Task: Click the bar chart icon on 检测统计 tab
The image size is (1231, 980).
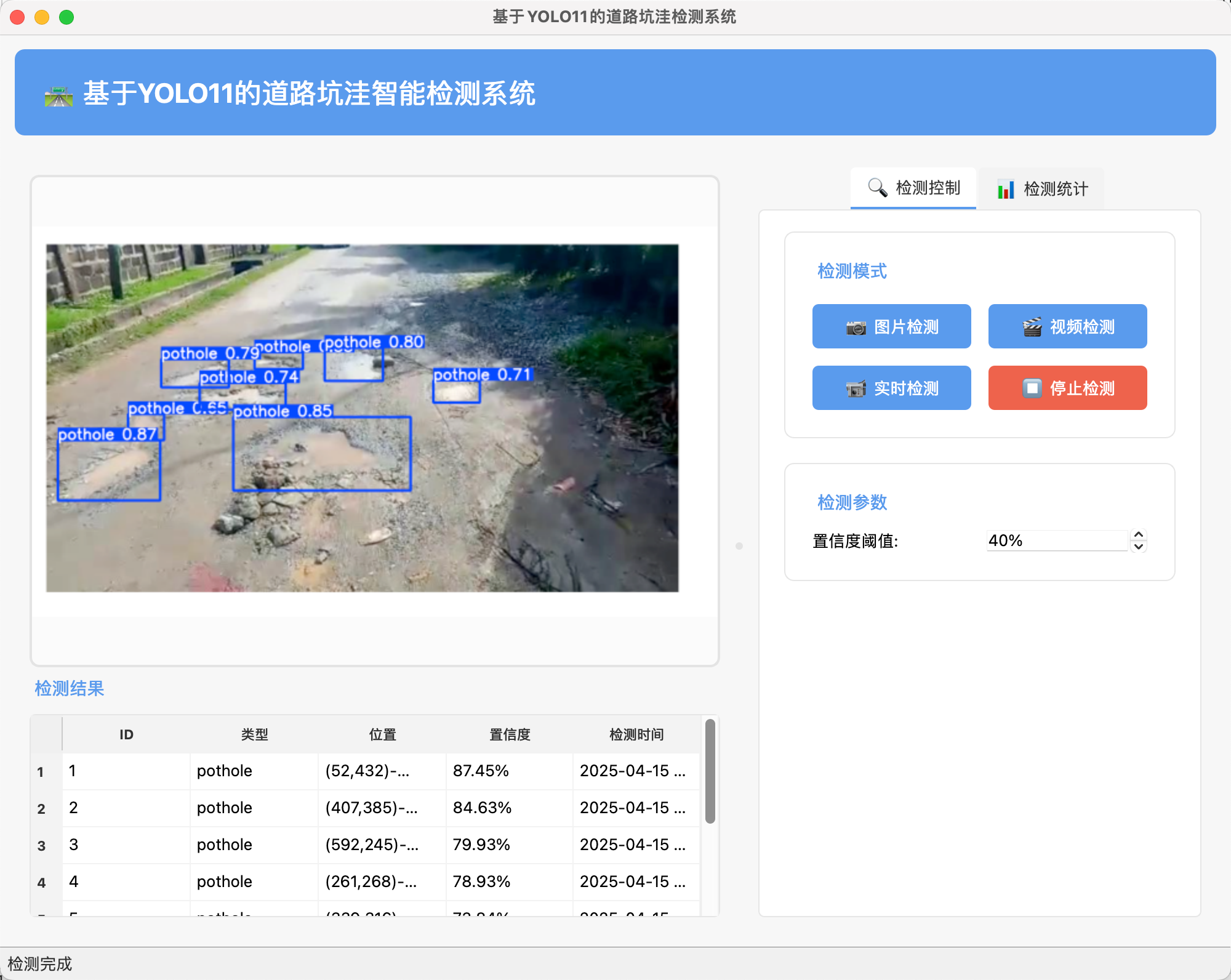Action: (x=1006, y=189)
